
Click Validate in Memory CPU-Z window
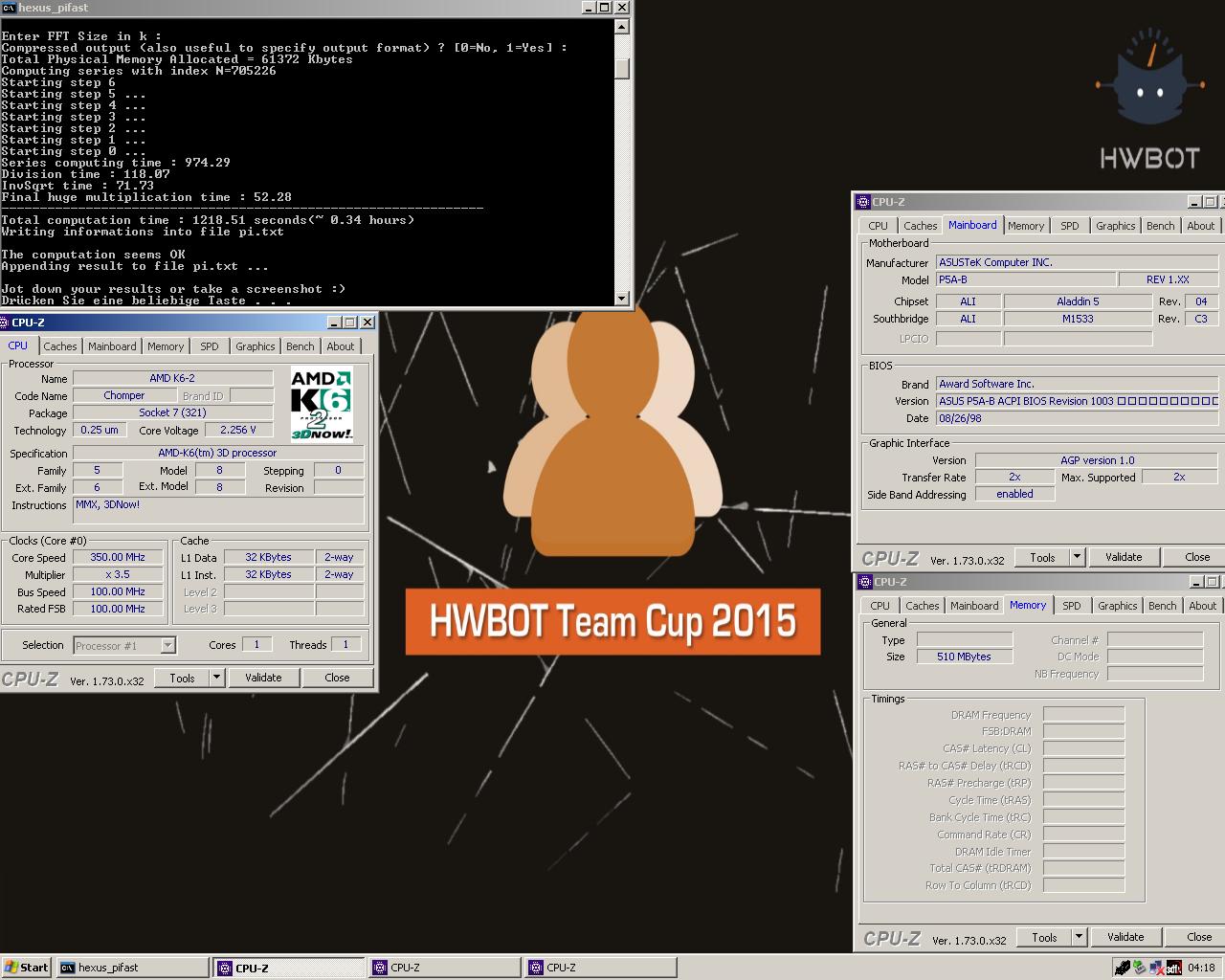1125,937
